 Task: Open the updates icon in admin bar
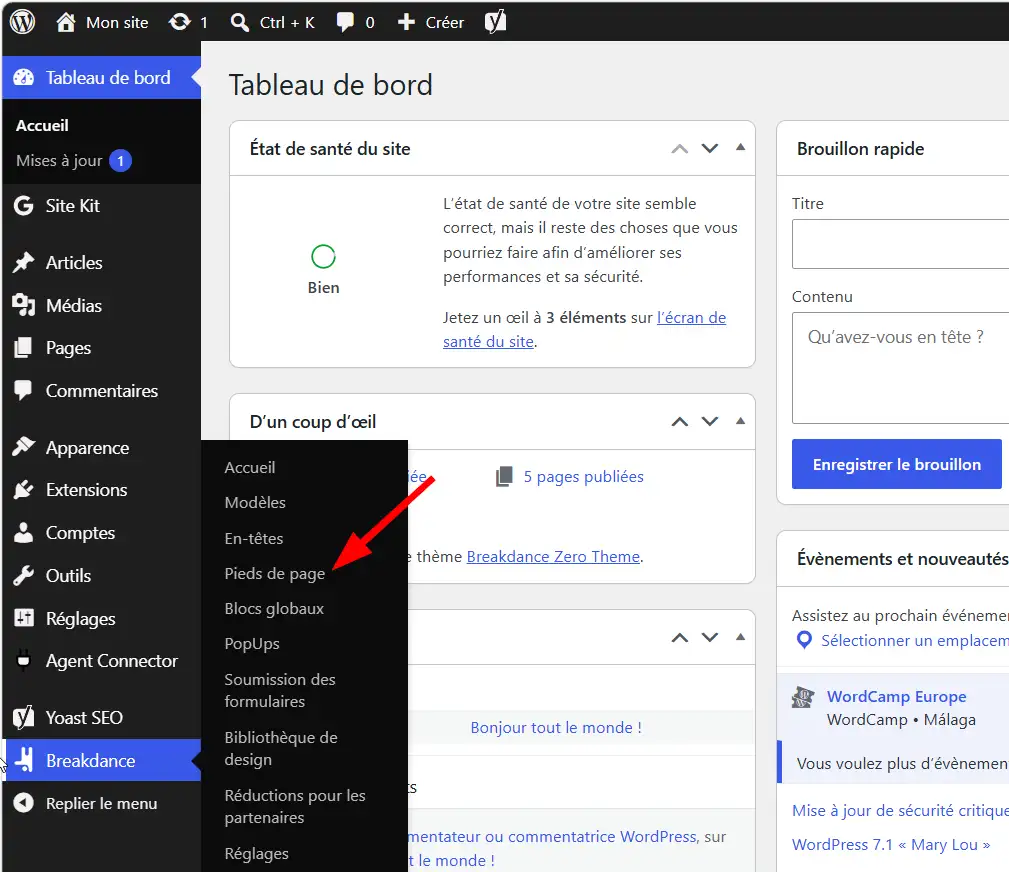[x=180, y=23]
